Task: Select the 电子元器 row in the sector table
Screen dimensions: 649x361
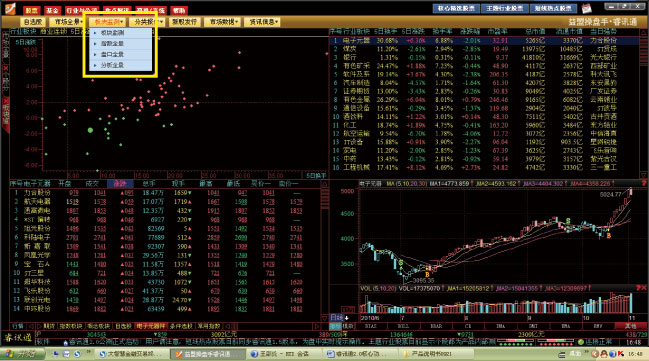Action: (x=484, y=41)
